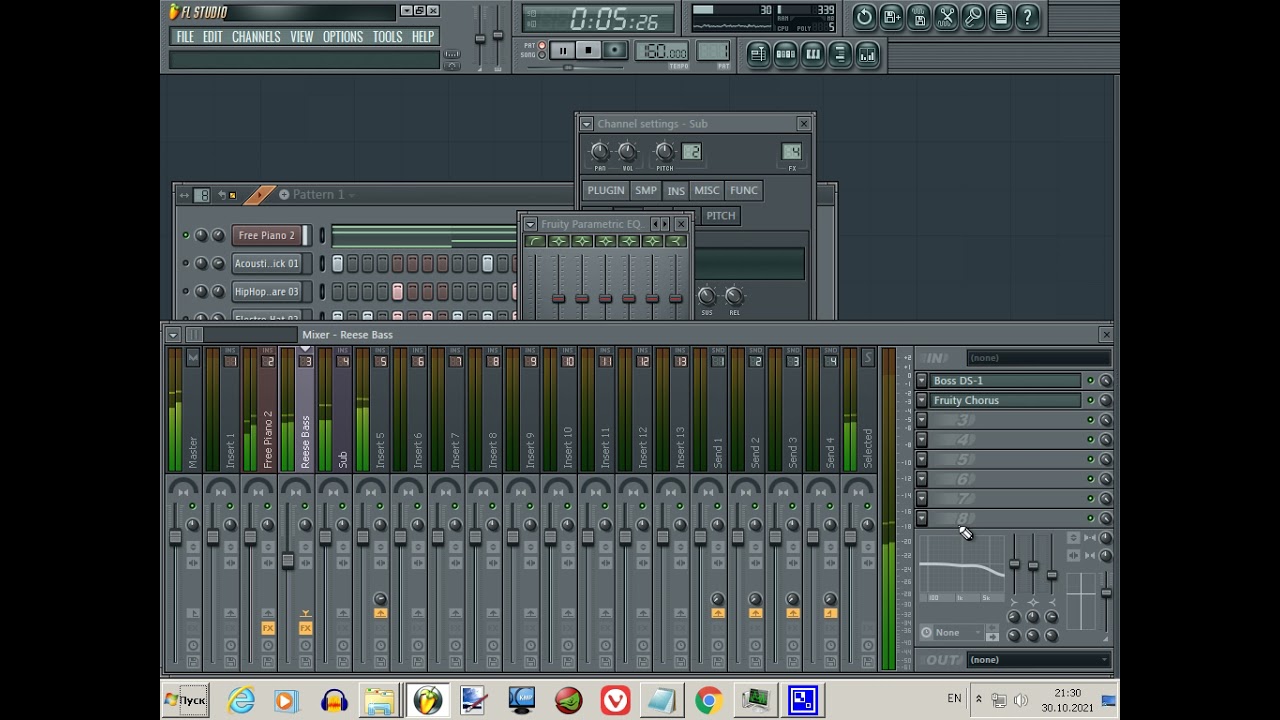Switch to INS tab in Channel settings
Viewport: 1280px width, 720px height.
point(676,190)
